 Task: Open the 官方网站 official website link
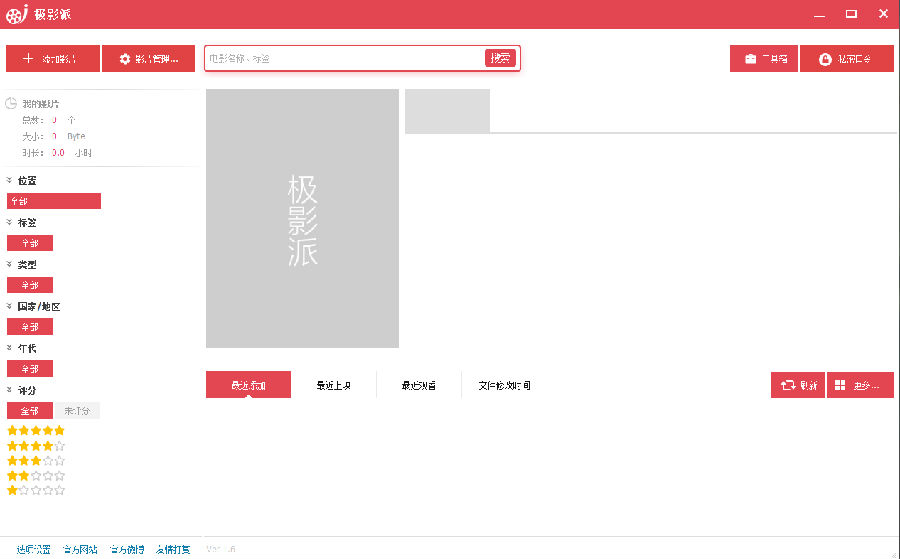pos(80,549)
